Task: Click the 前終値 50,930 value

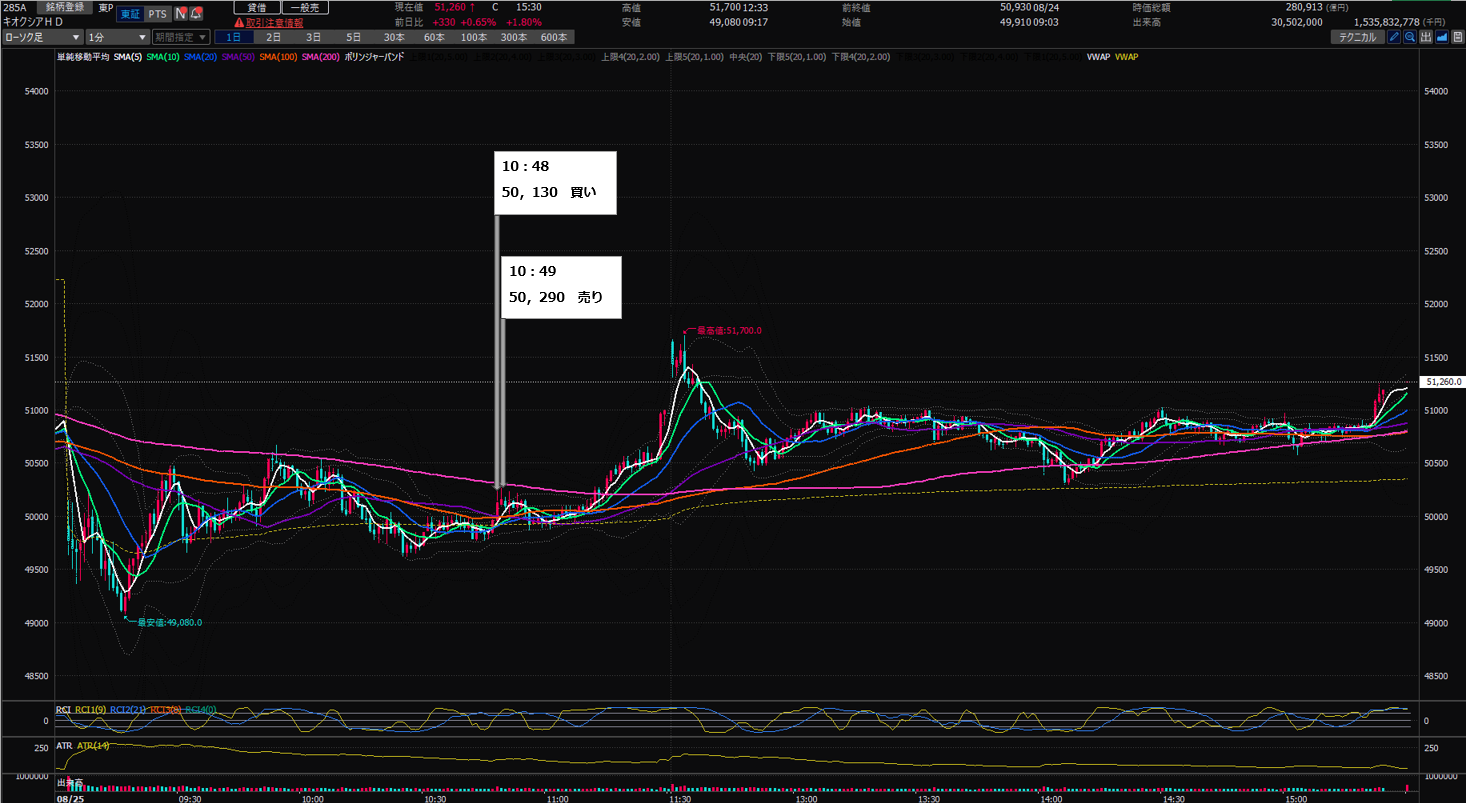Action: [x=1017, y=7]
